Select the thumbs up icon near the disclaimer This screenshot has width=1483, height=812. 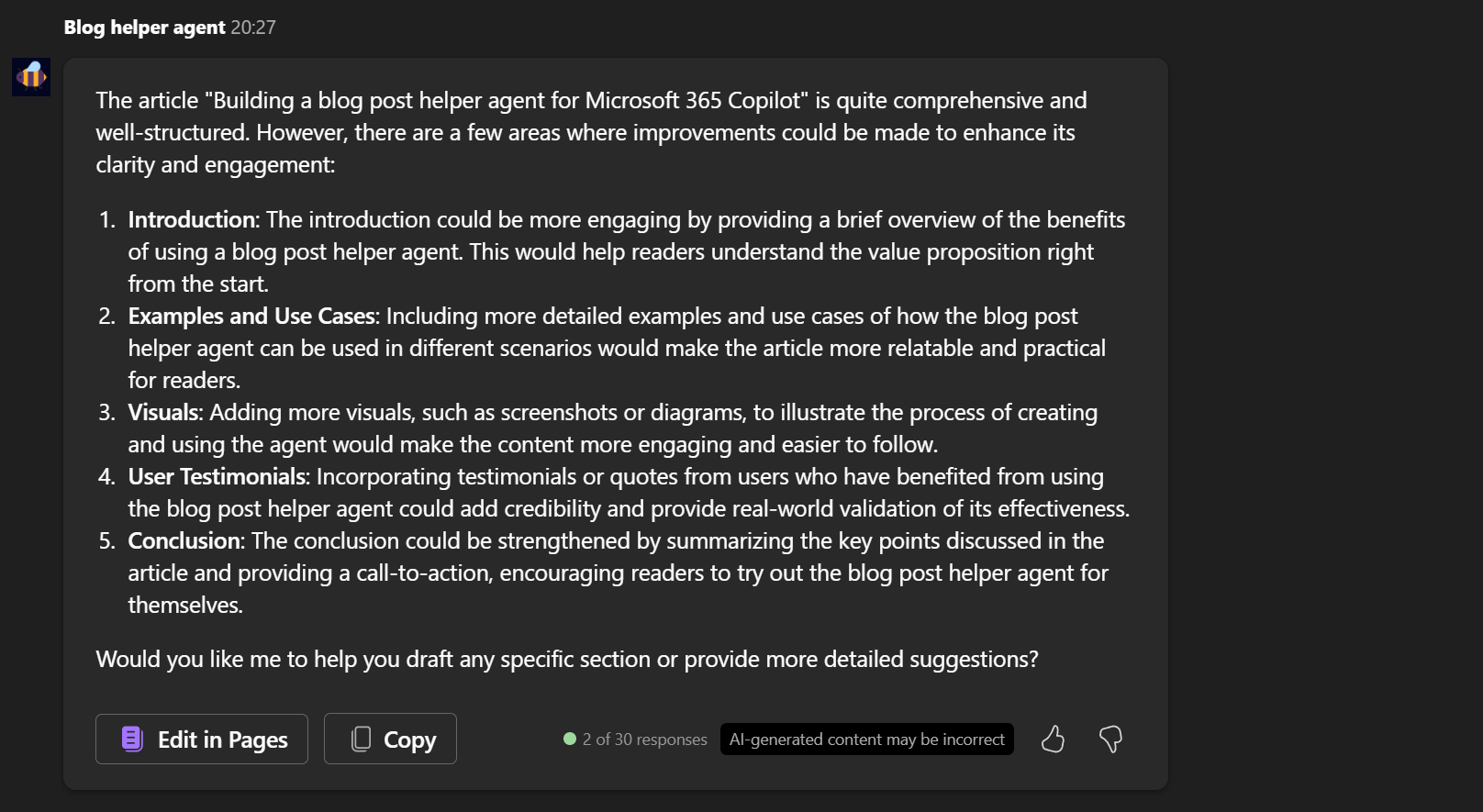(1053, 739)
